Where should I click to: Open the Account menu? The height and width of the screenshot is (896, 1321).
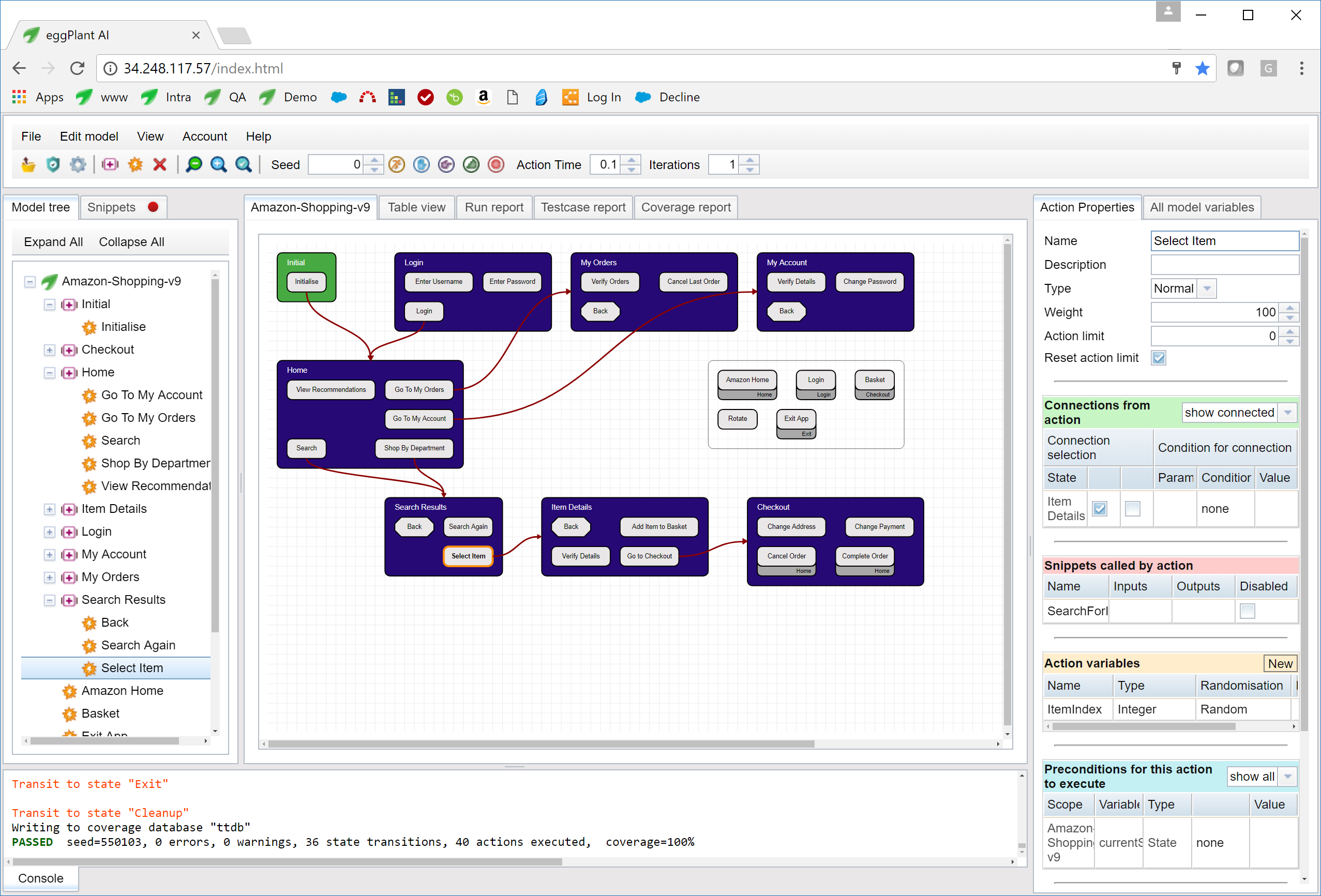coord(205,136)
